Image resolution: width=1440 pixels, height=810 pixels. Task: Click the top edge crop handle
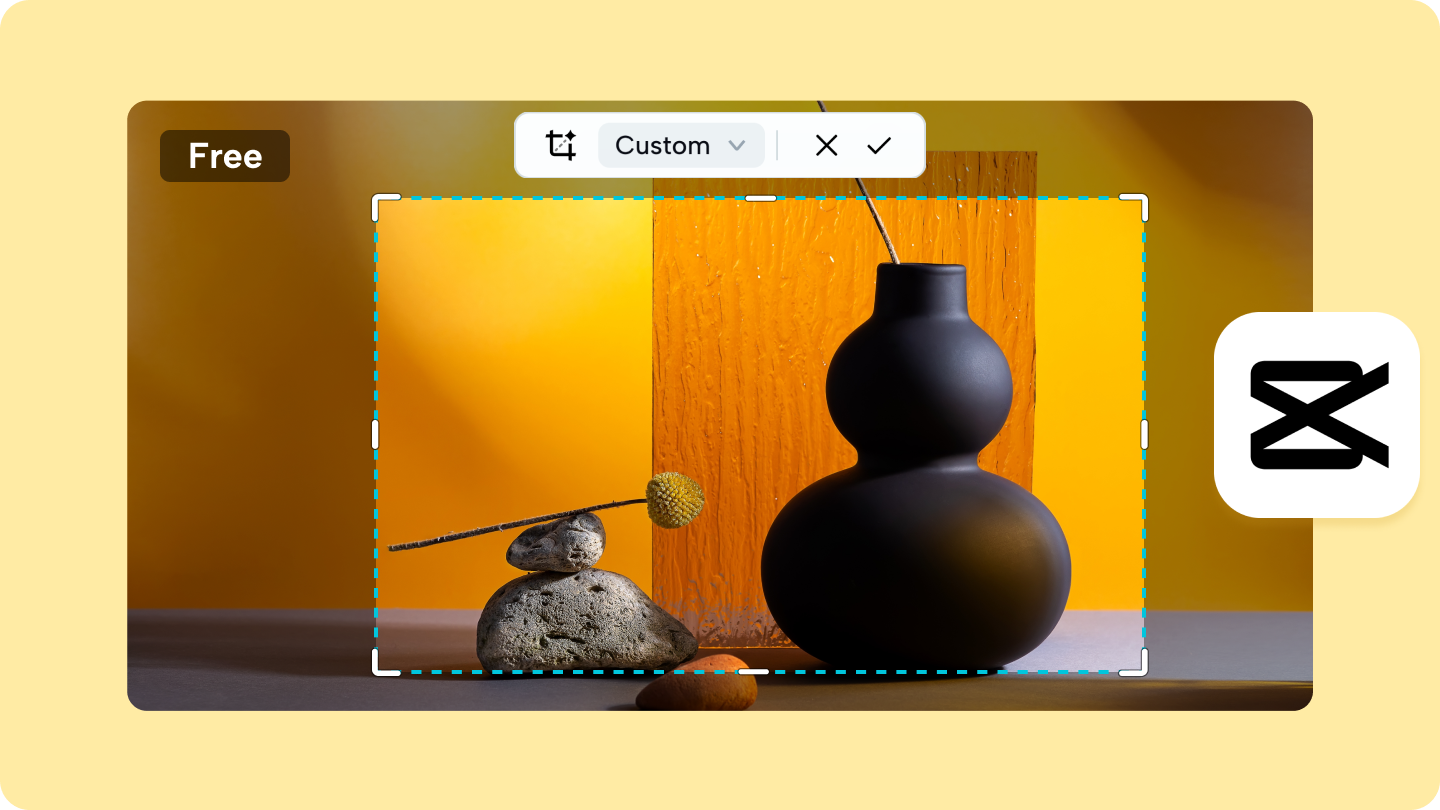pos(761,198)
